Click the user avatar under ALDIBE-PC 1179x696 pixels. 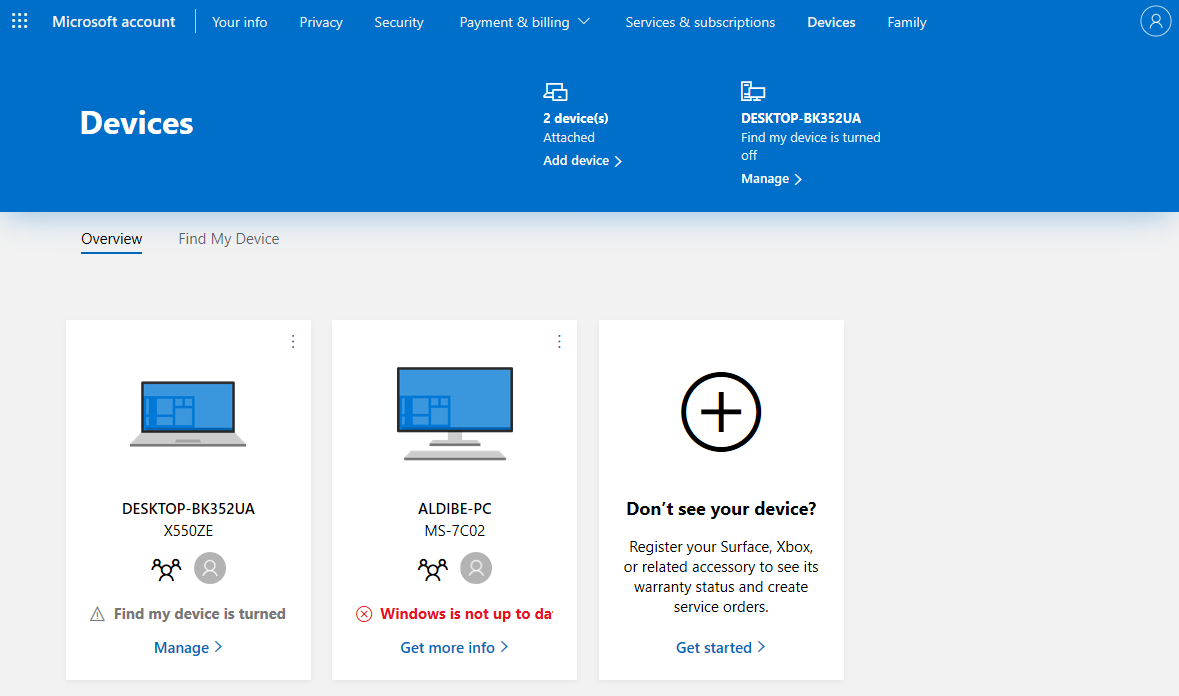pos(476,569)
